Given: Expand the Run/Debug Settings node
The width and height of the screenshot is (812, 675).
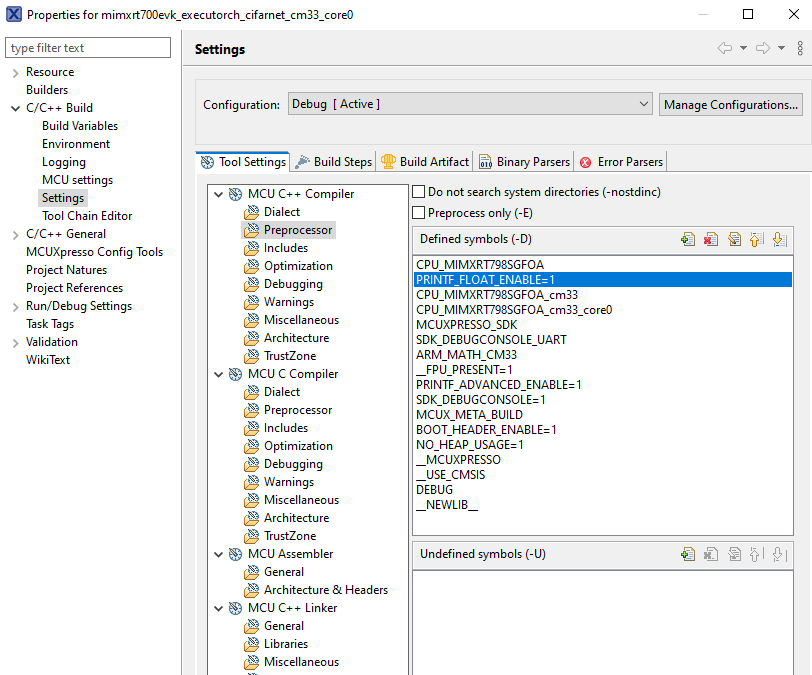Looking at the screenshot, I should (15, 306).
